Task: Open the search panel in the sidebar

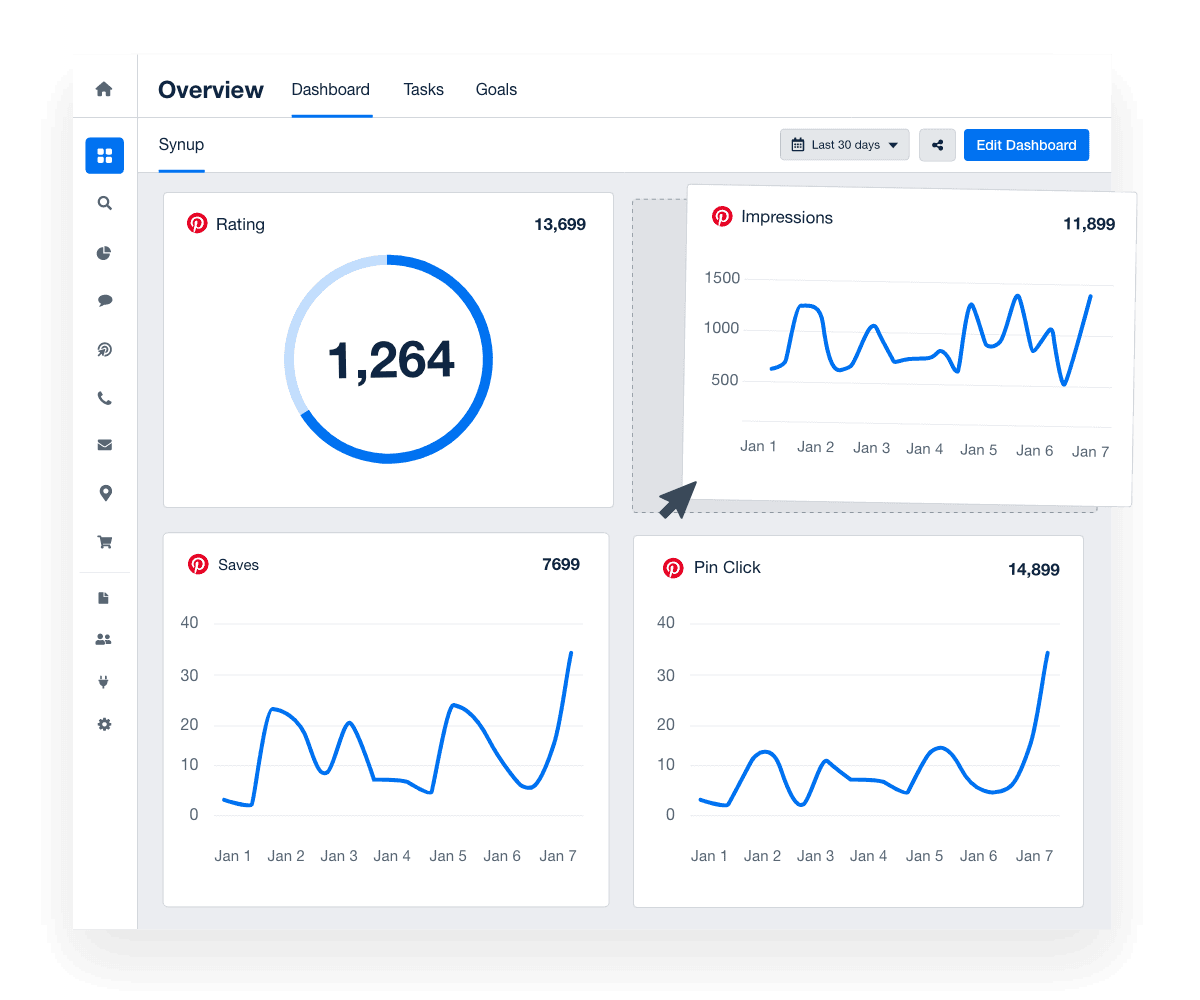Action: pyautogui.click(x=104, y=203)
